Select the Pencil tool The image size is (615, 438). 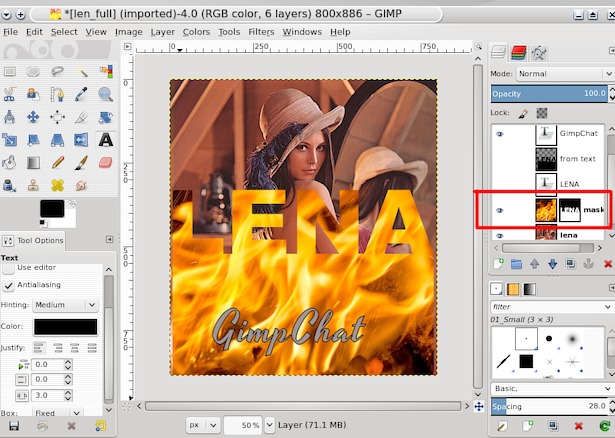[x=57, y=163]
